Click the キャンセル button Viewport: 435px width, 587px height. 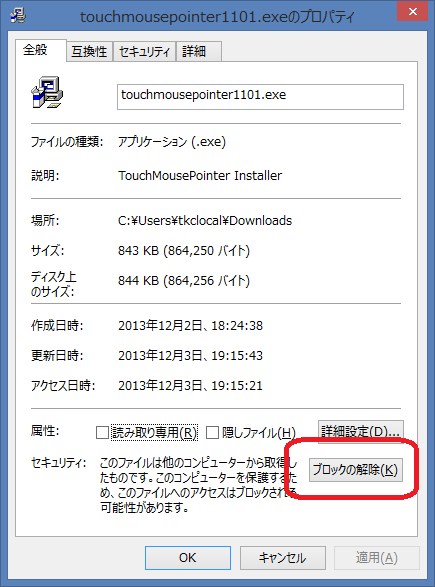tap(283, 558)
